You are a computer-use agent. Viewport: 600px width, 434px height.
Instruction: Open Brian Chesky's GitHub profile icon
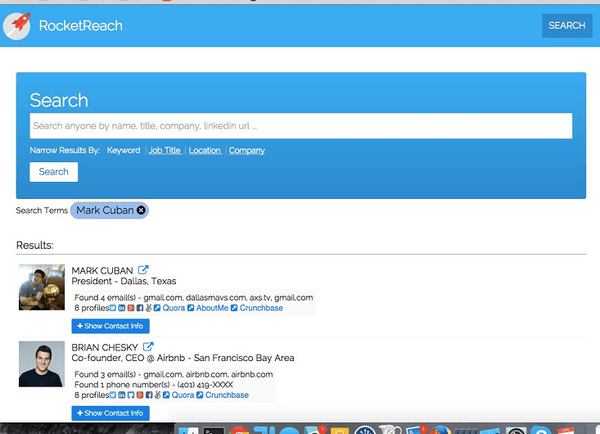pyautogui.click(x=131, y=395)
